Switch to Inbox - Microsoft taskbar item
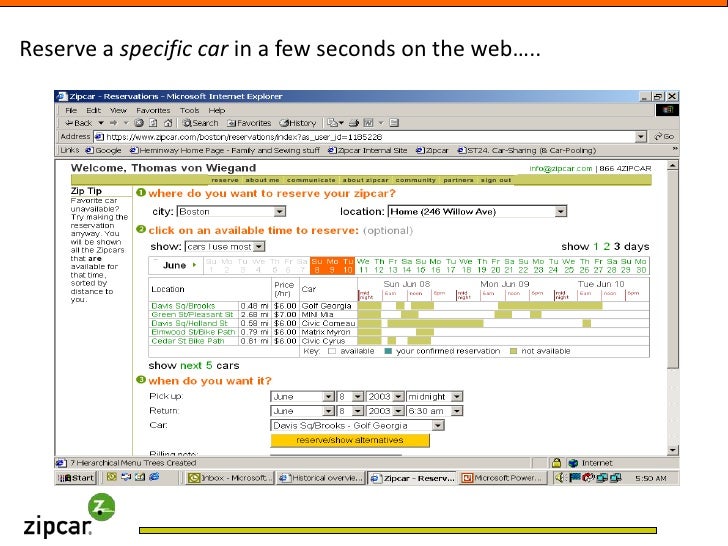This screenshot has width=728, height=546. [229, 478]
